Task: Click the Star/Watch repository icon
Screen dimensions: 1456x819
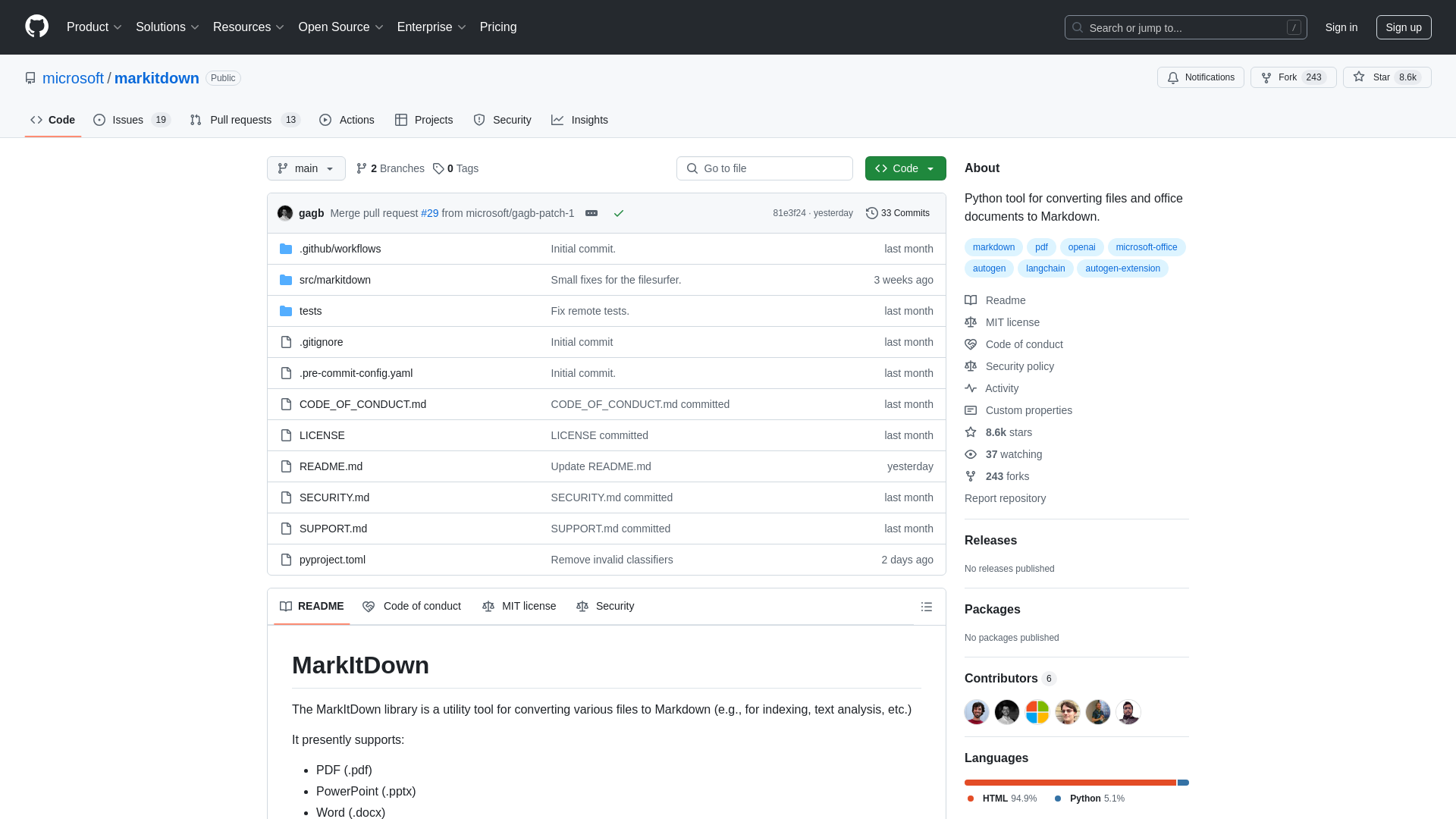Action: pyautogui.click(x=1359, y=77)
